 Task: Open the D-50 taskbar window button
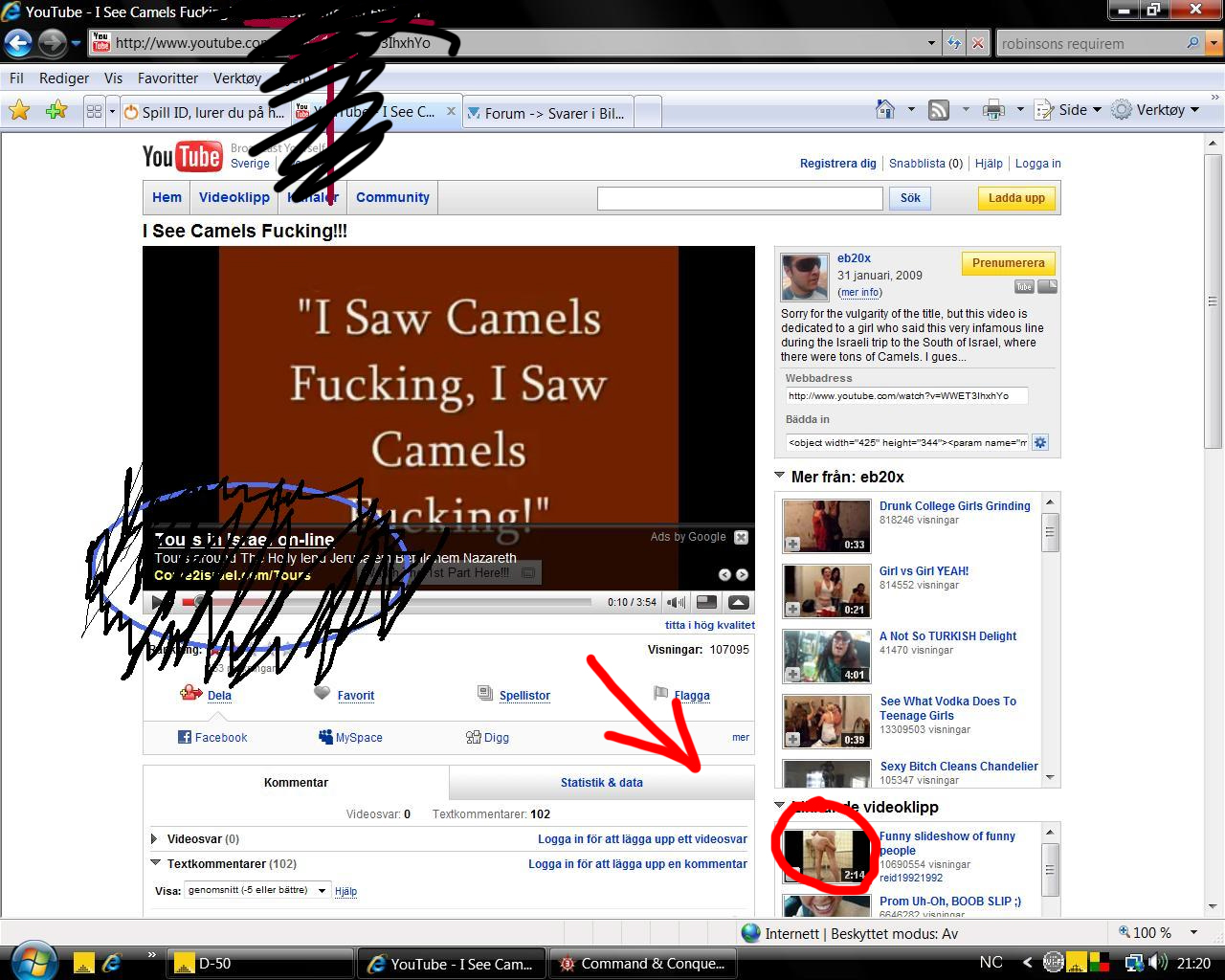coord(260,964)
